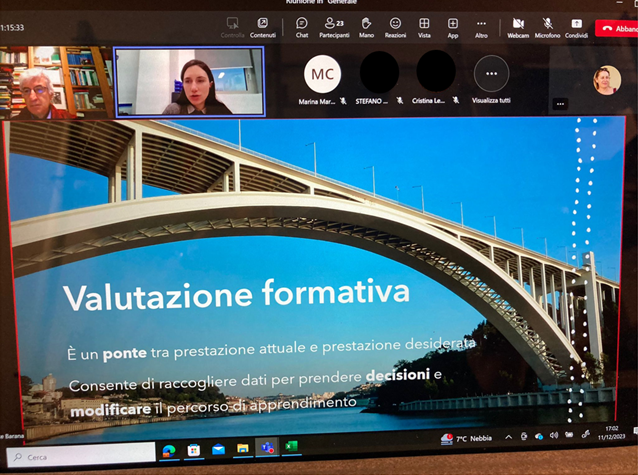Click the speaker volume tray icon
The height and width of the screenshot is (475, 638).
[x=554, y=436]
